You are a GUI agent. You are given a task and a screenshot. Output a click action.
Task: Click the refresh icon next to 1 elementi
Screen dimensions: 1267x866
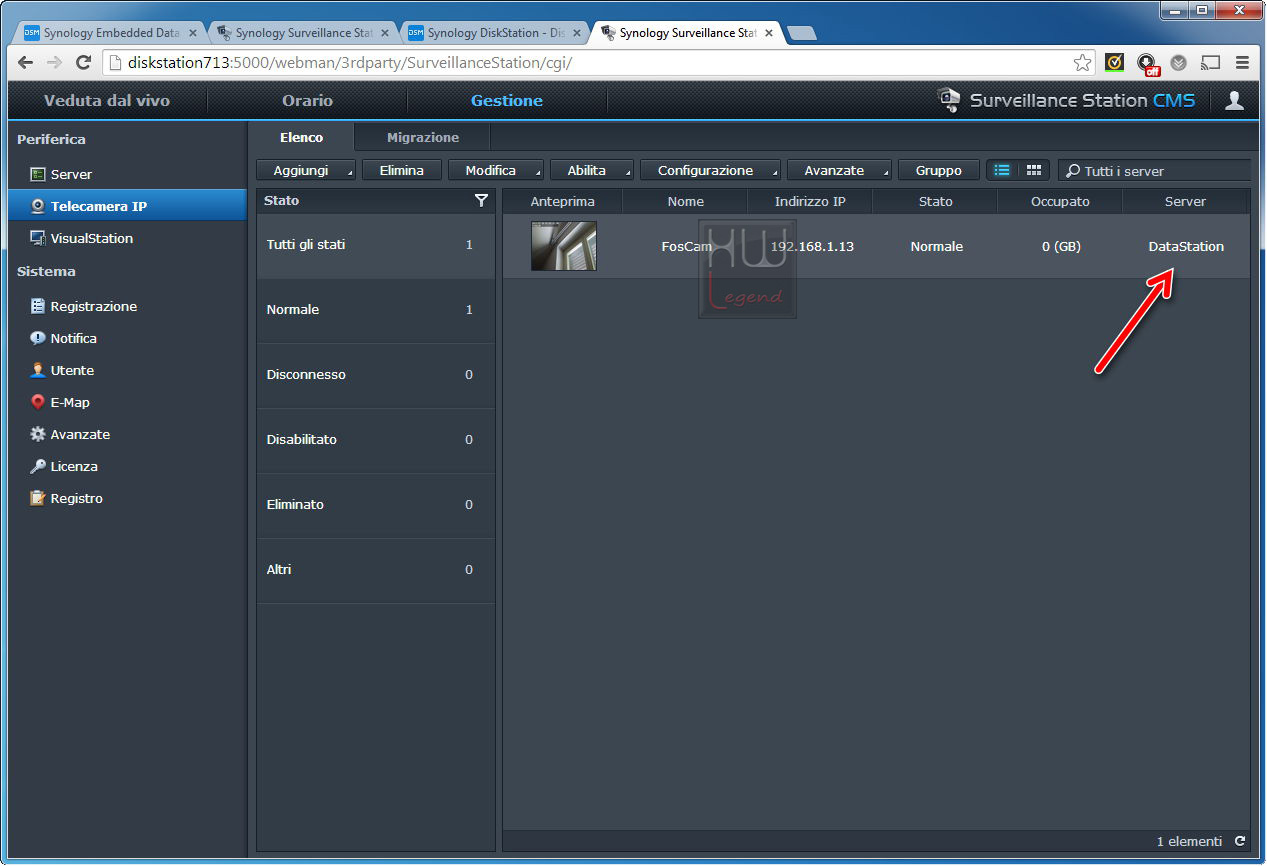click(1240, 841)
